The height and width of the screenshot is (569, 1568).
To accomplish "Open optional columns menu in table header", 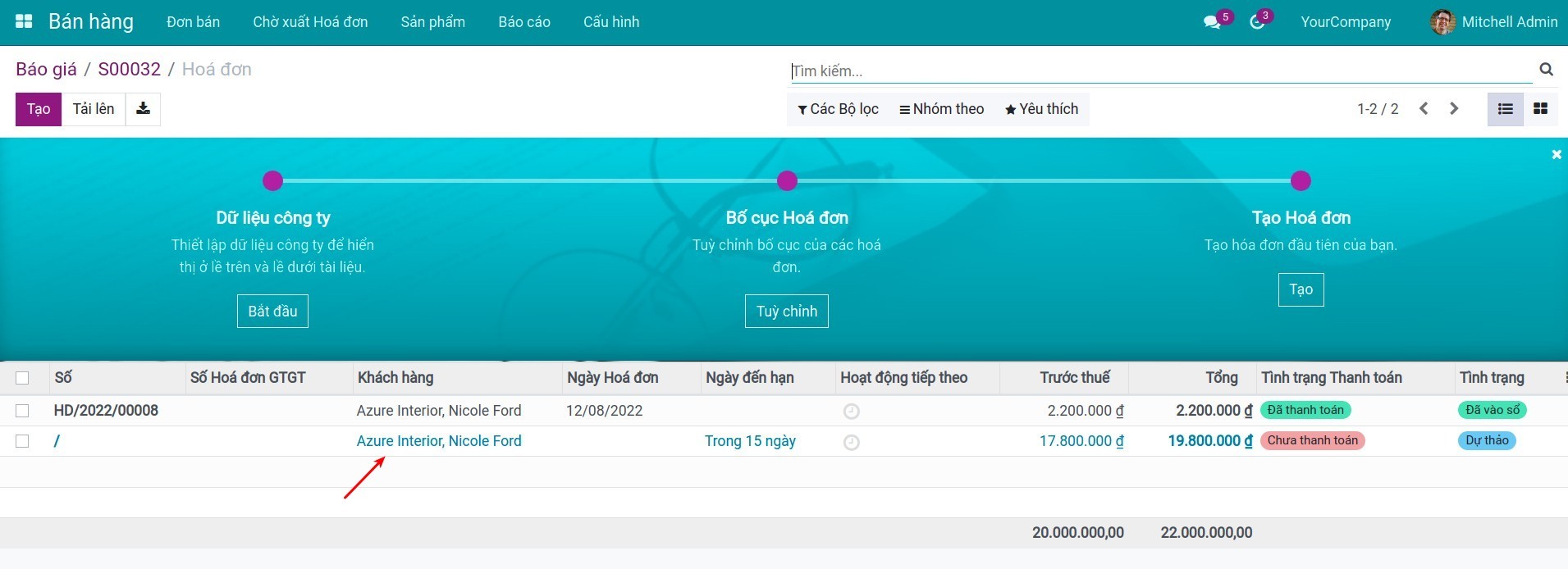I will (x=1566, y=378).
